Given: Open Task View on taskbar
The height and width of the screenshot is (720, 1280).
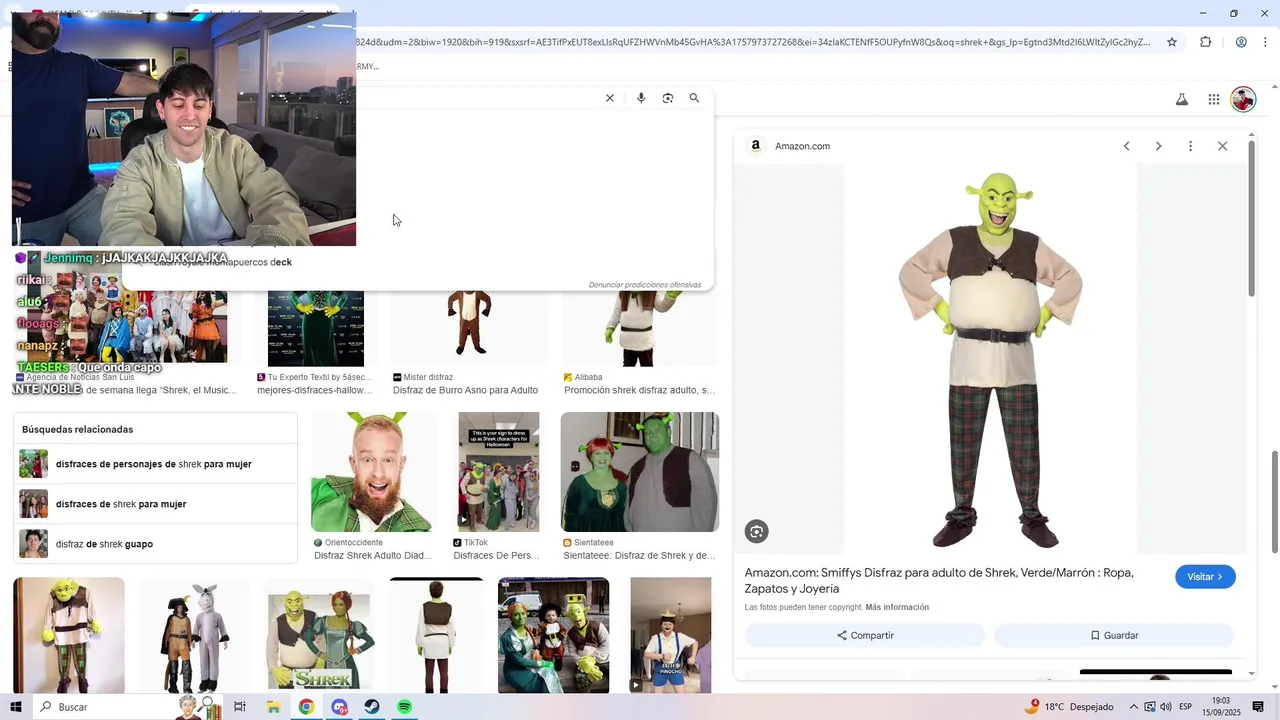Looking at the screenshot, I should (240, 707).
